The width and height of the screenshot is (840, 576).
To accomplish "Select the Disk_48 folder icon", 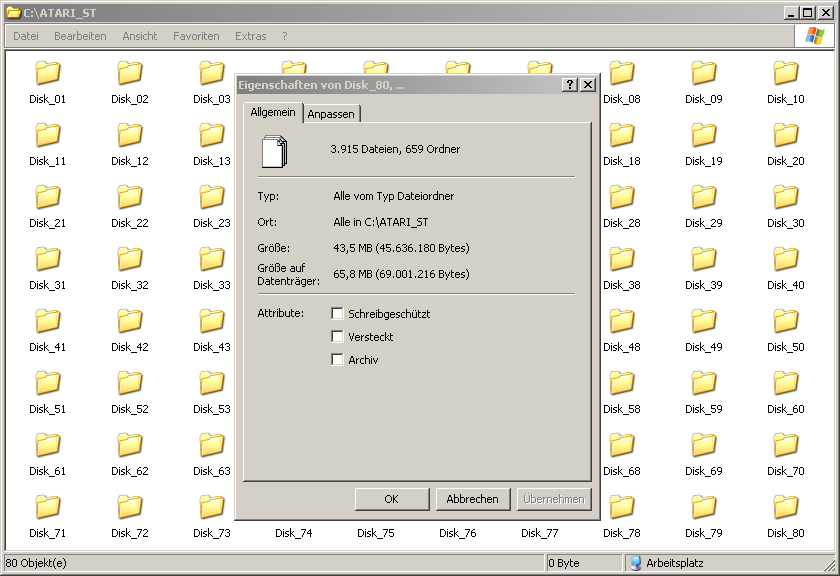I will 622,321.
